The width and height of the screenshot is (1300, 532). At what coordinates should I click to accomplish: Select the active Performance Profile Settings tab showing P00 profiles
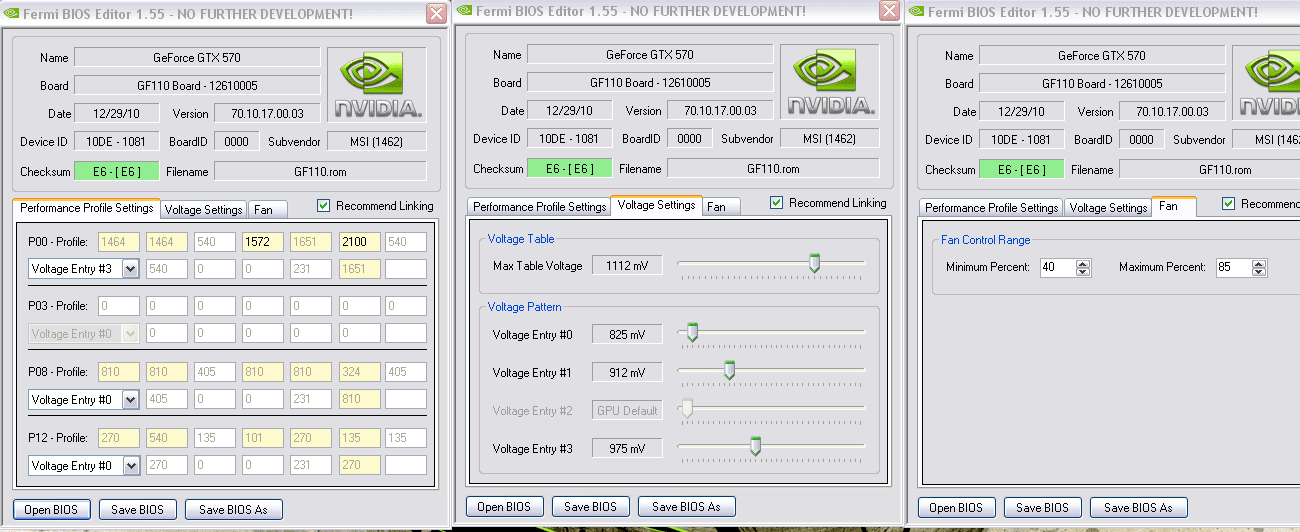click(x=87, y=208)
